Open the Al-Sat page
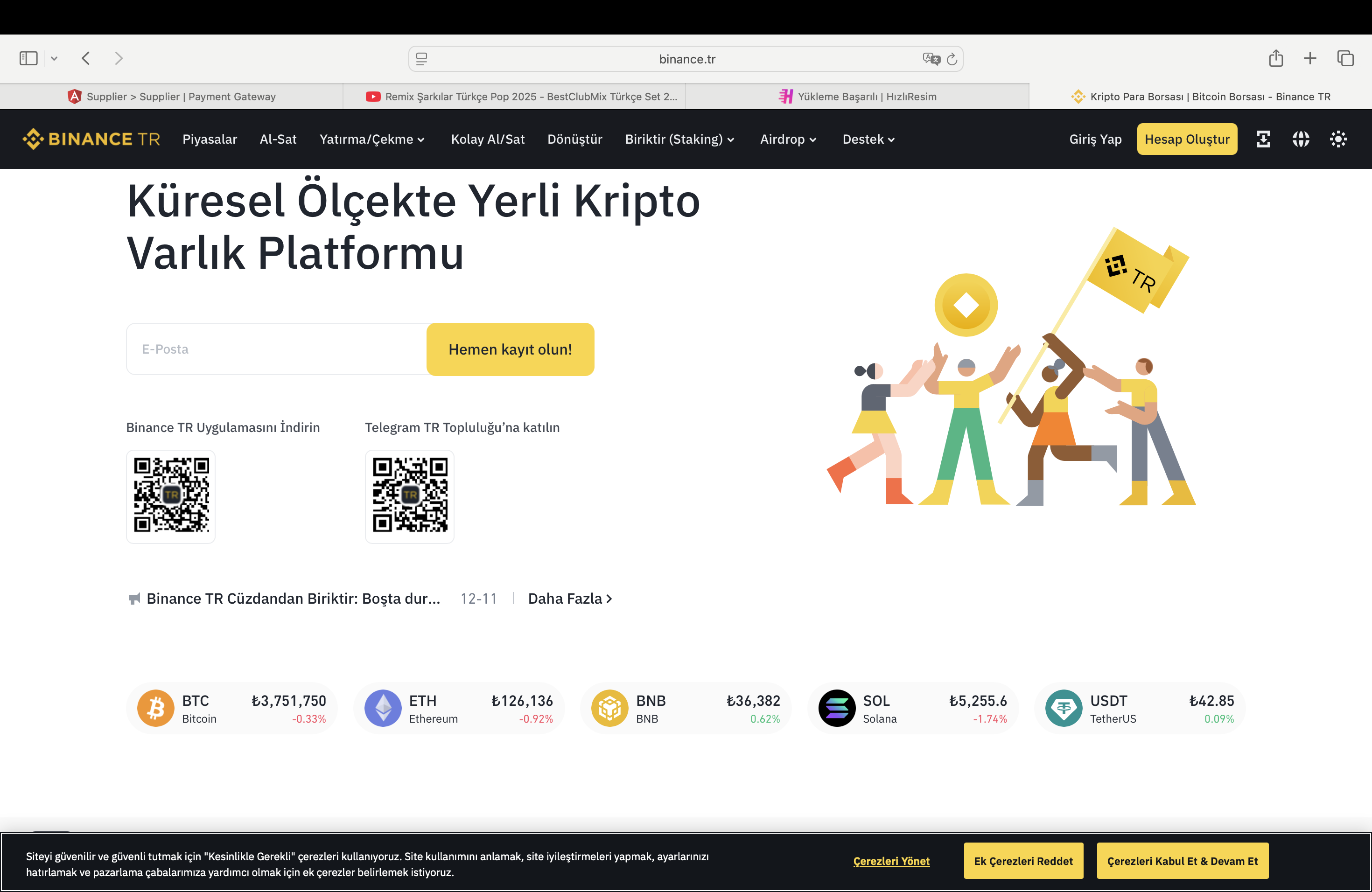The width and height of the screenshot is (1372, 892). click(278, 139)
